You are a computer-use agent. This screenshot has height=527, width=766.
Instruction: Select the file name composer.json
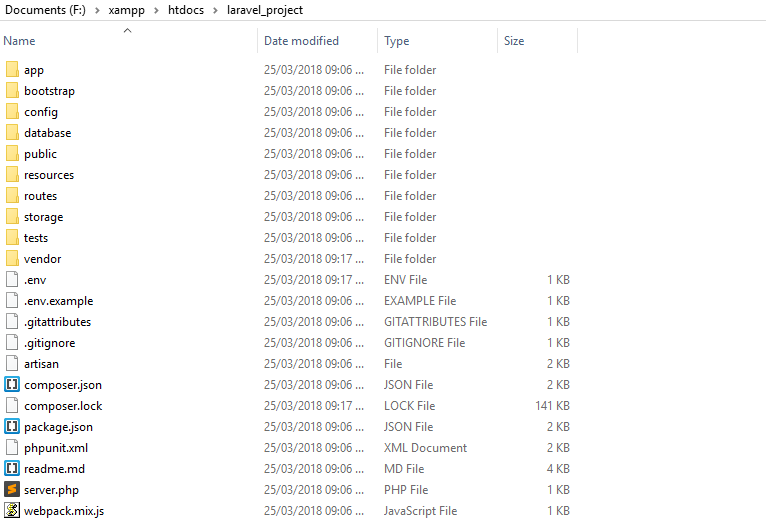63,385
